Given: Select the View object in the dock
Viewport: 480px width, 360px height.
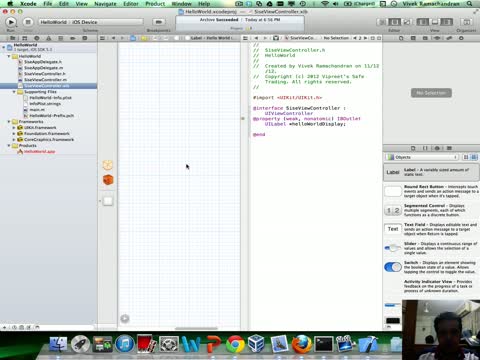Looking at the screenshot, I should click(108, 201).
